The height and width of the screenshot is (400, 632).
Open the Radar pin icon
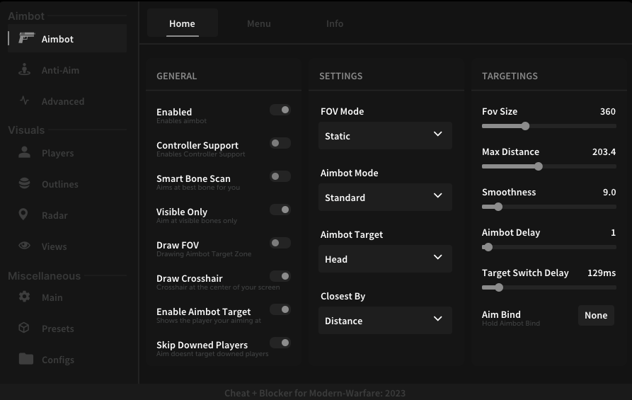(x=24, y=215)
